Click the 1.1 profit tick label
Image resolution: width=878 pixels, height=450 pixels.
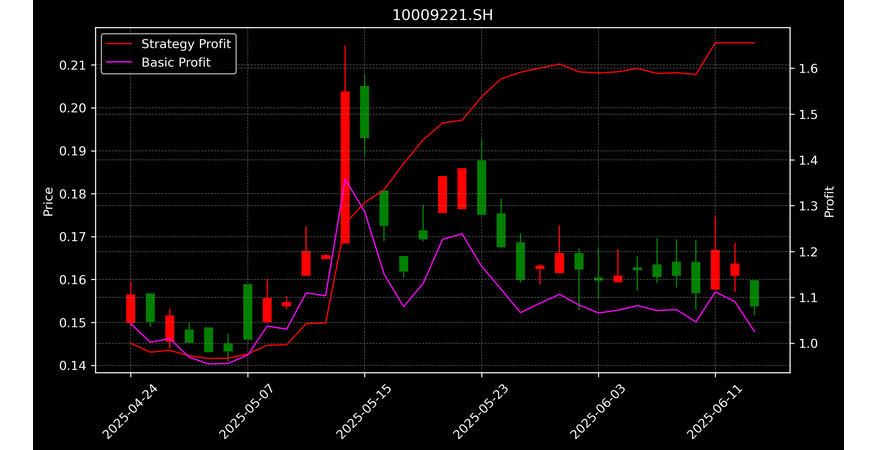point(808,298)
